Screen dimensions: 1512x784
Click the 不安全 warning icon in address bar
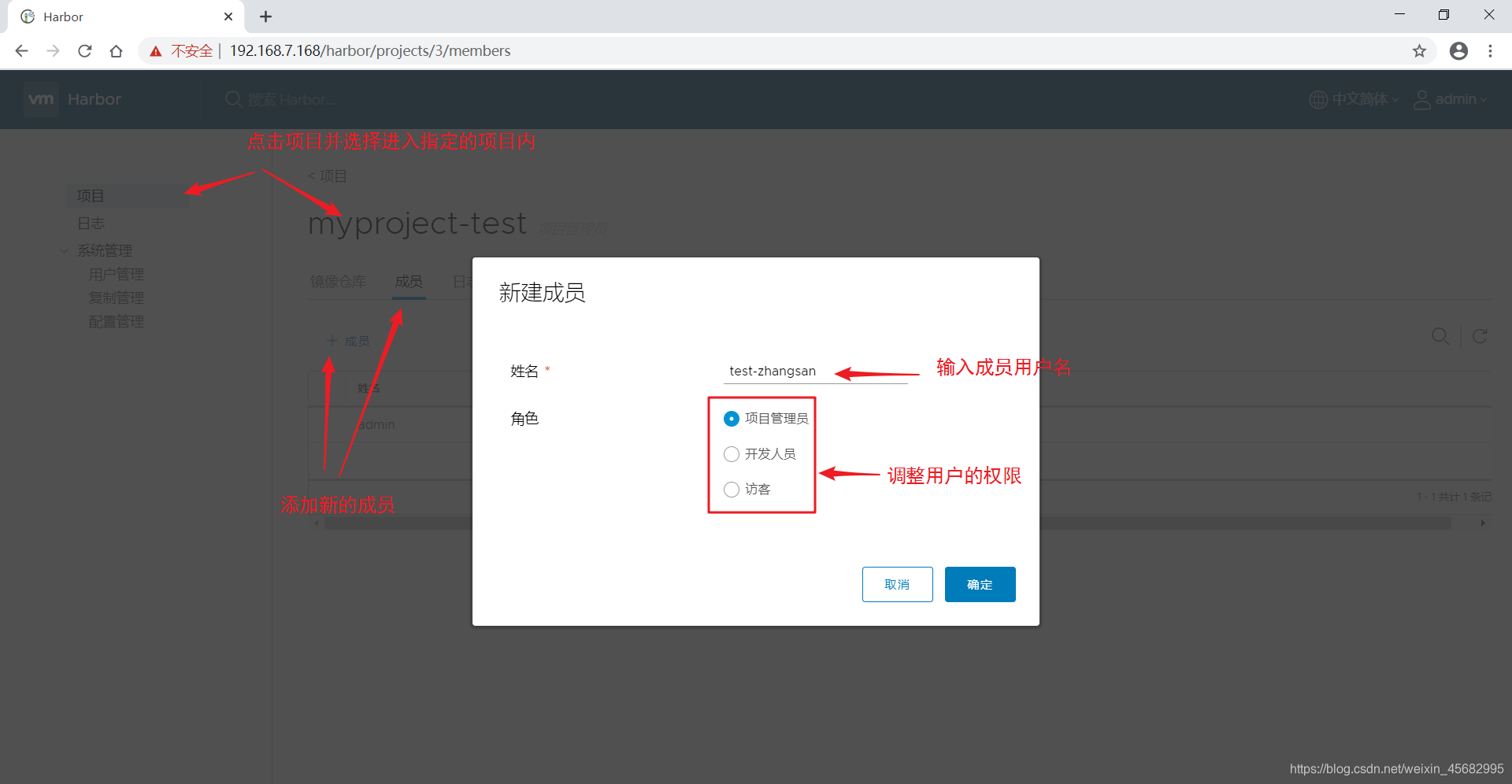point(156,51)
